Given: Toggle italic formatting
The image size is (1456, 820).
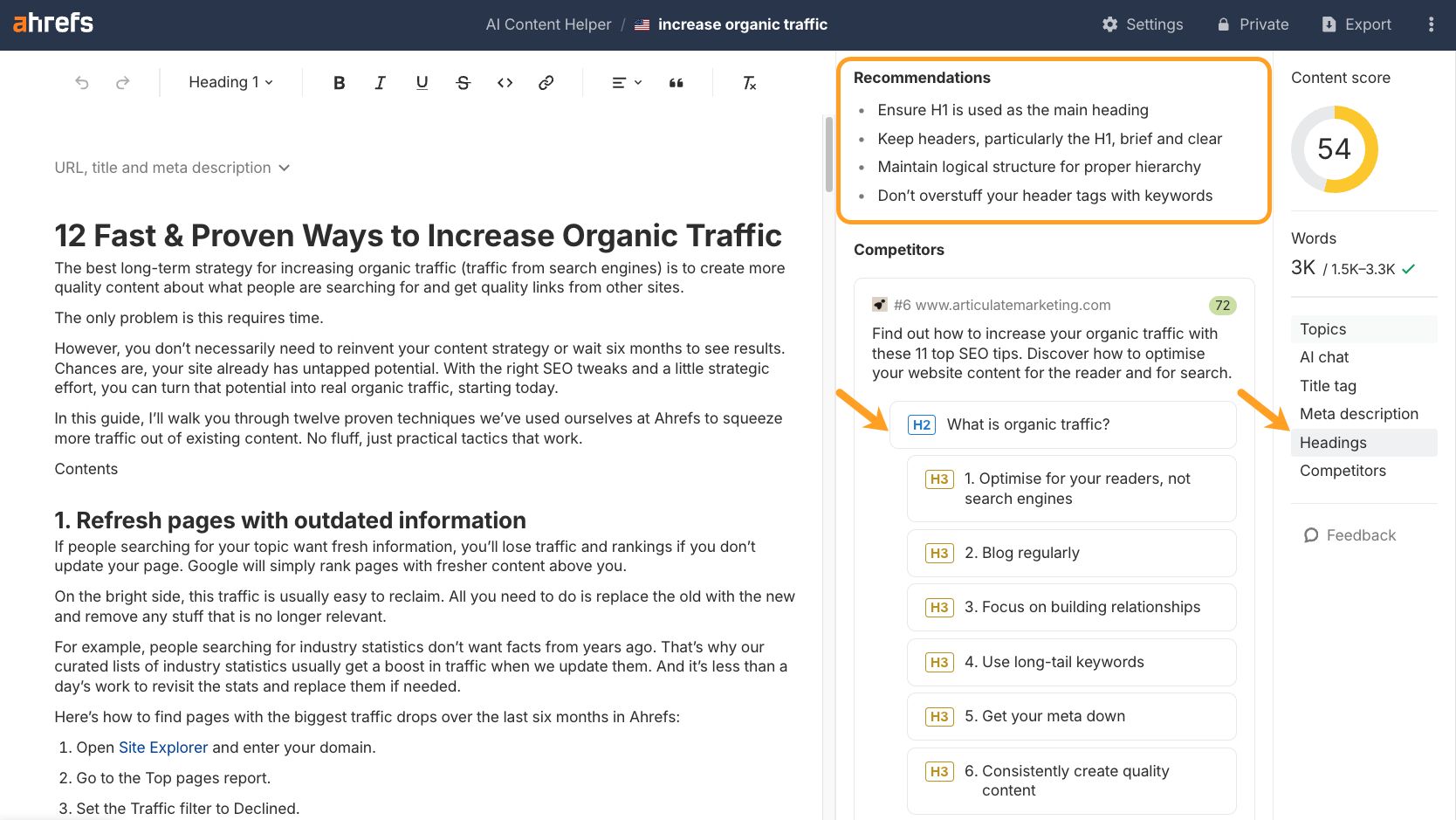Looking at the screenshot, I should [380, 82].
